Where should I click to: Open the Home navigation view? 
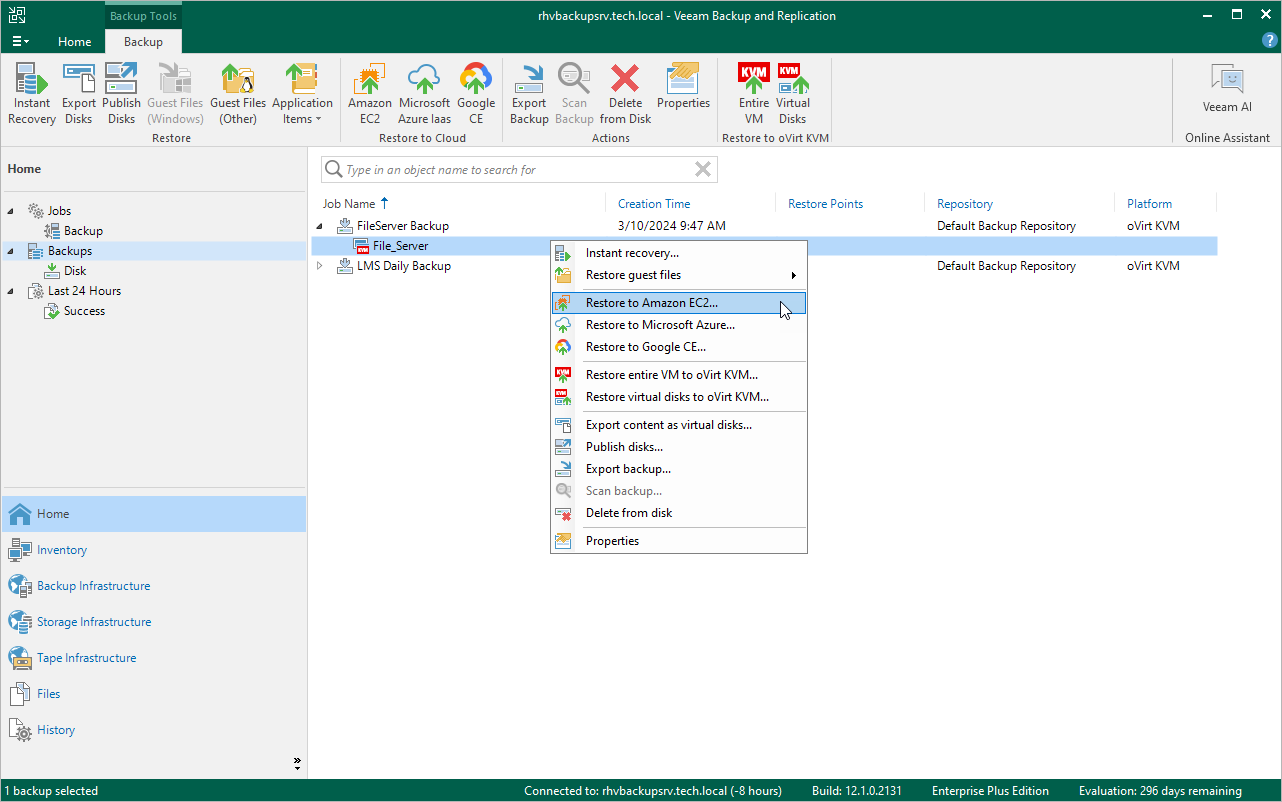pyautogui.click(x=154, y=514)
